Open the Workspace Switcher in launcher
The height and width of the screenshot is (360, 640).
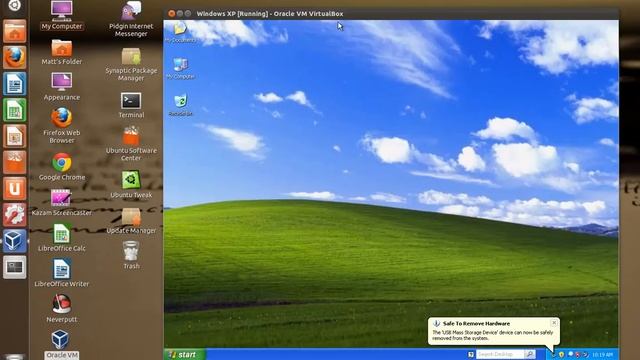point(15,267)
